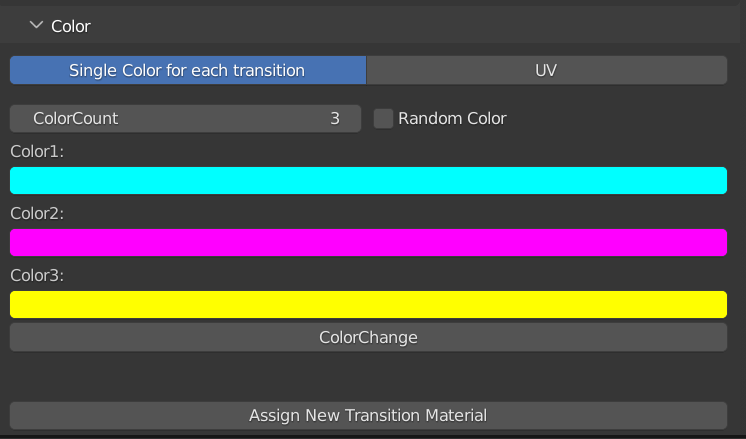This screenshot has height=439, width=746.
Task: Collapse the Color panel chevron
Action: tap(37, 26)
